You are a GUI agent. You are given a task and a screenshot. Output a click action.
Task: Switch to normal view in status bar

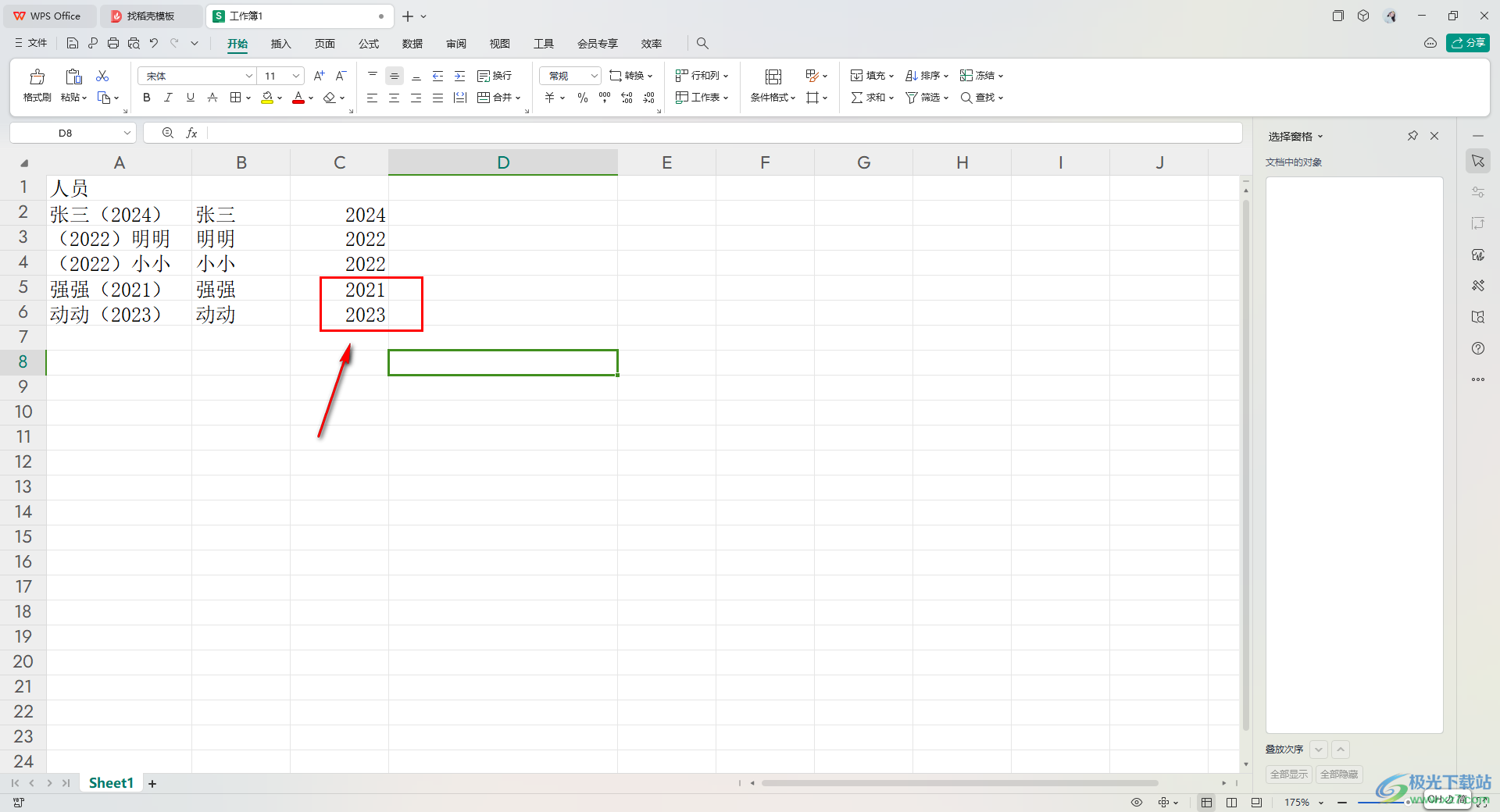pos(1207,802)
